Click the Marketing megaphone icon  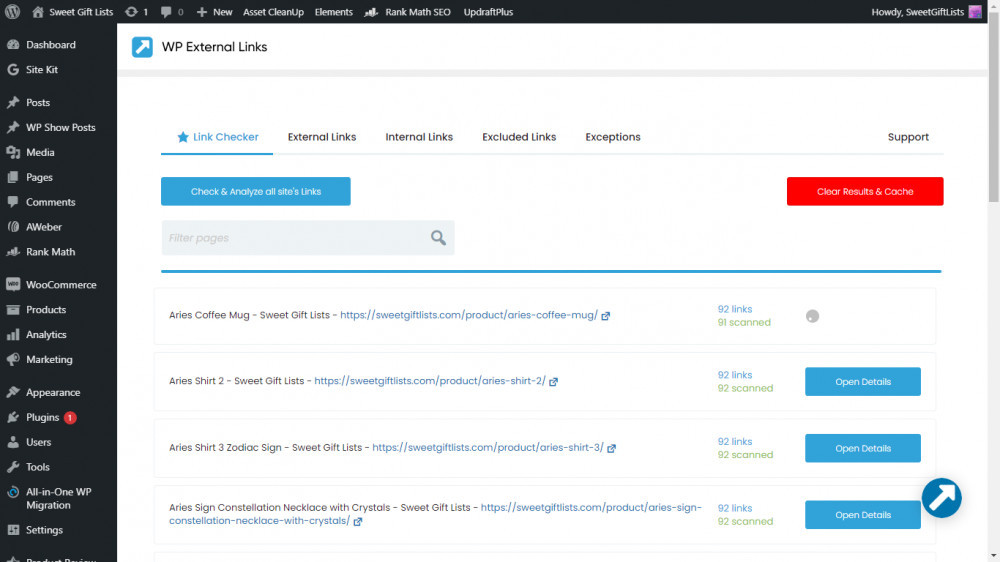[x=13, y=359]
